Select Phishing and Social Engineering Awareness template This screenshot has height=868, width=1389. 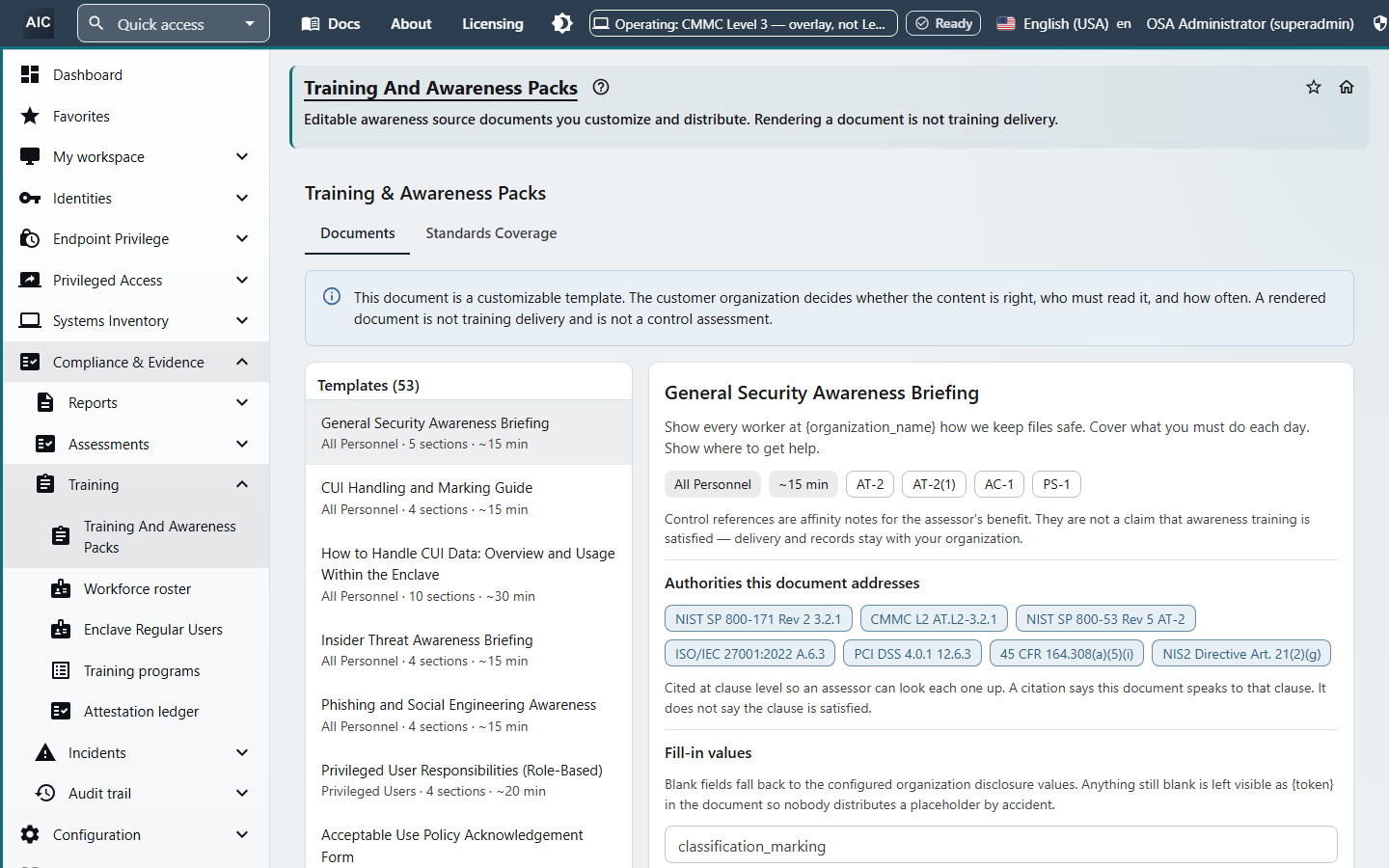[469, 715]
